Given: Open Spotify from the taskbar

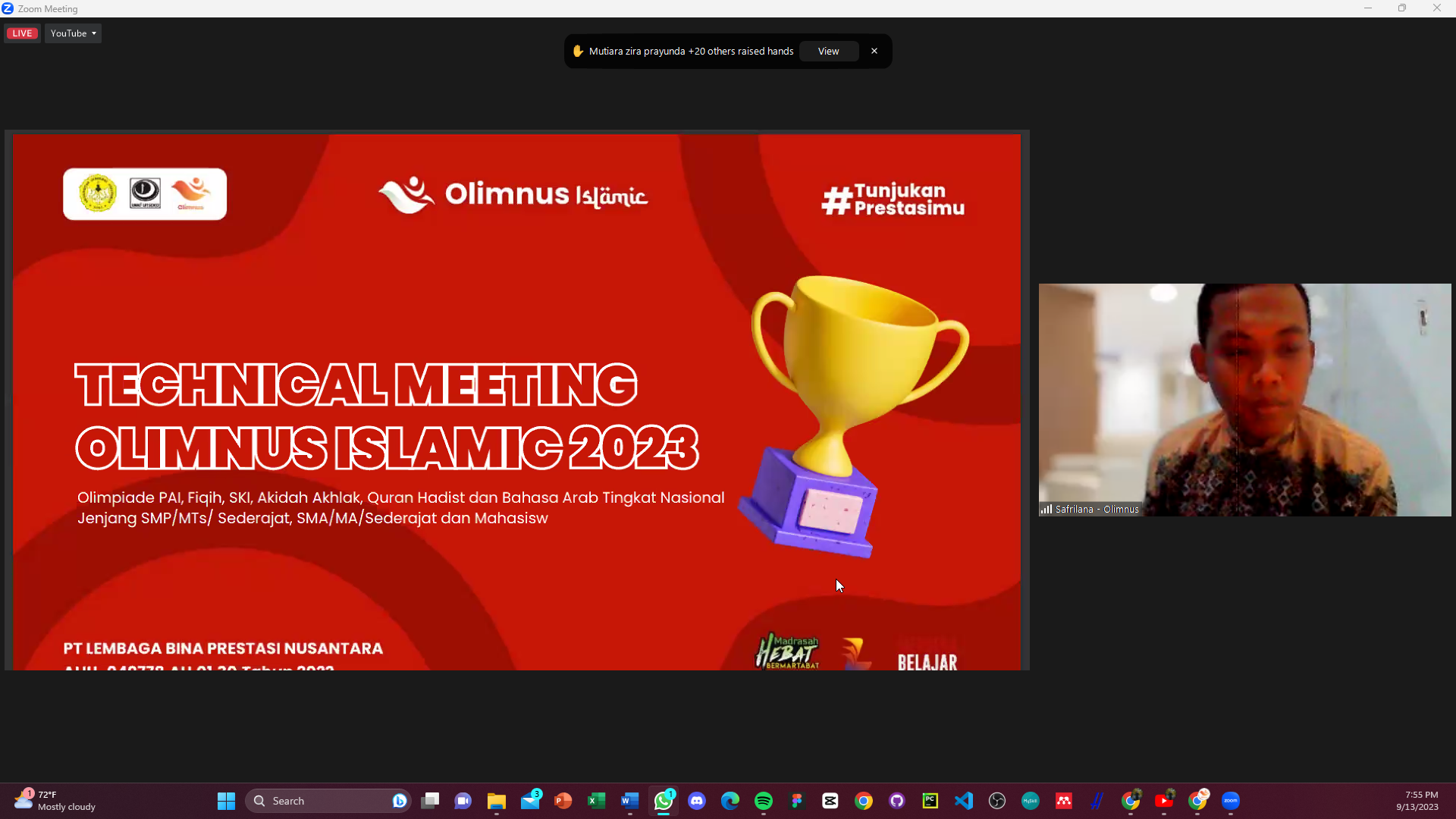Looking at the screenshot, I should (764, 801).
